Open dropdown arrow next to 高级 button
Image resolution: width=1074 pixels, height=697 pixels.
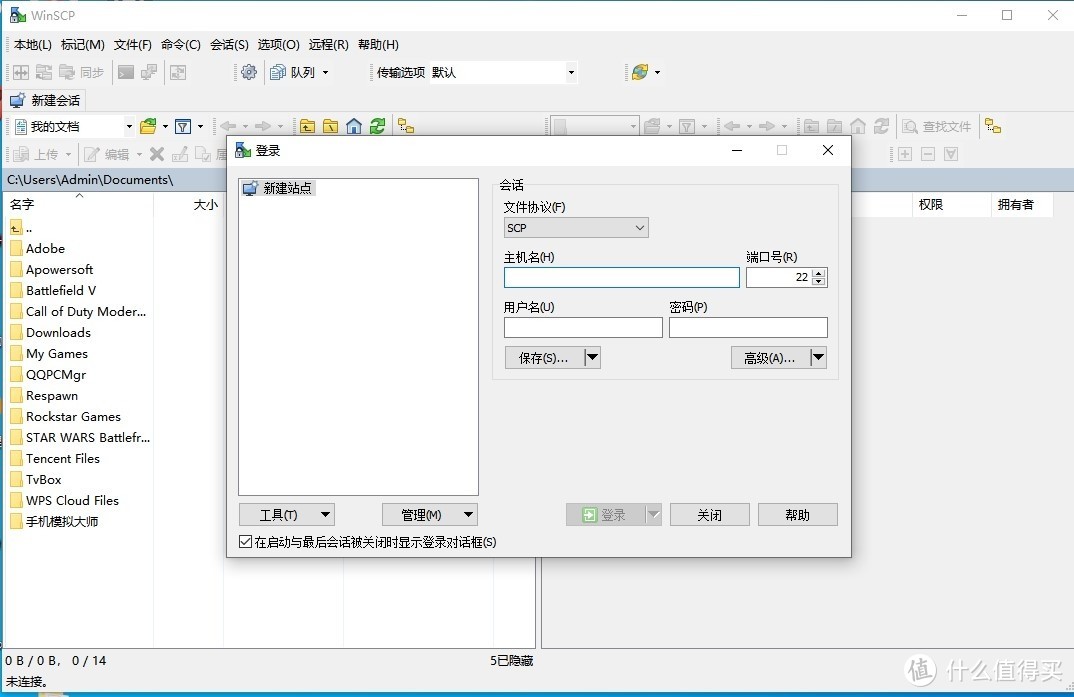tap(819, 357)
